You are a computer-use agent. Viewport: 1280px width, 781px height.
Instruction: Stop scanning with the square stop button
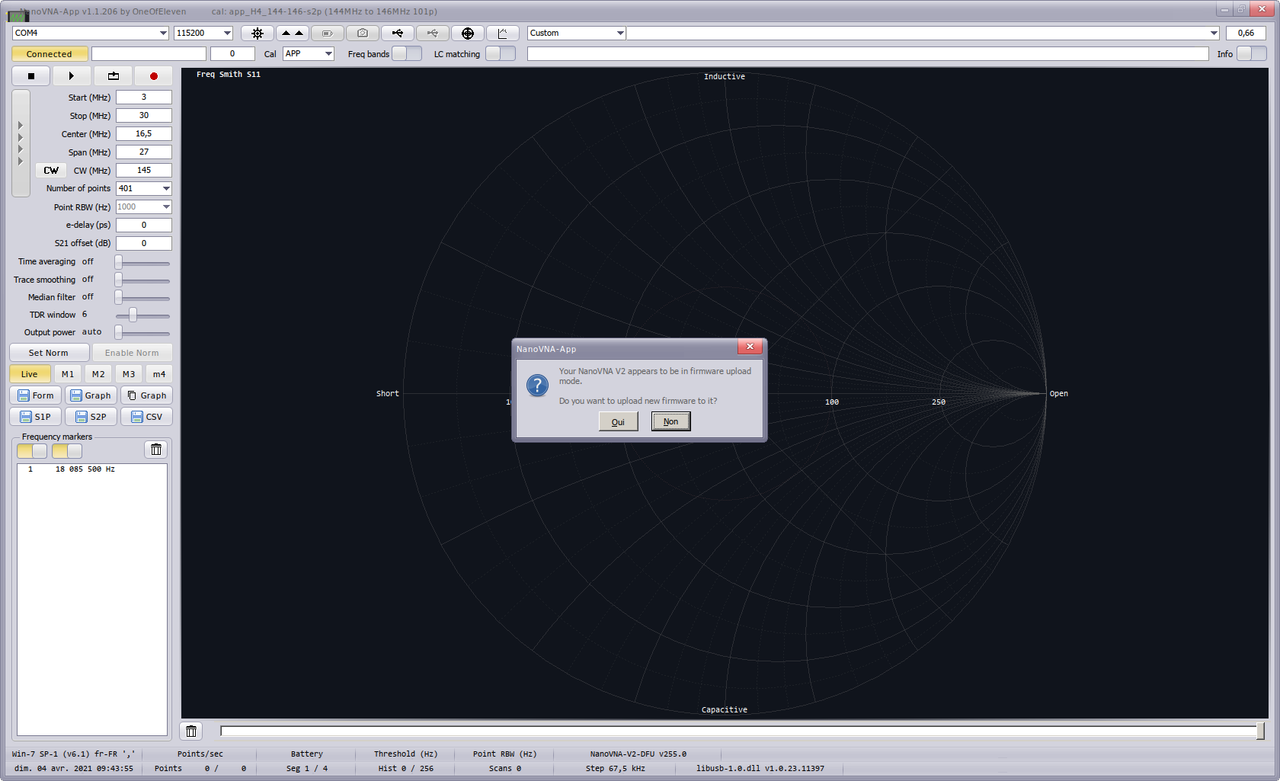point(31,76)
